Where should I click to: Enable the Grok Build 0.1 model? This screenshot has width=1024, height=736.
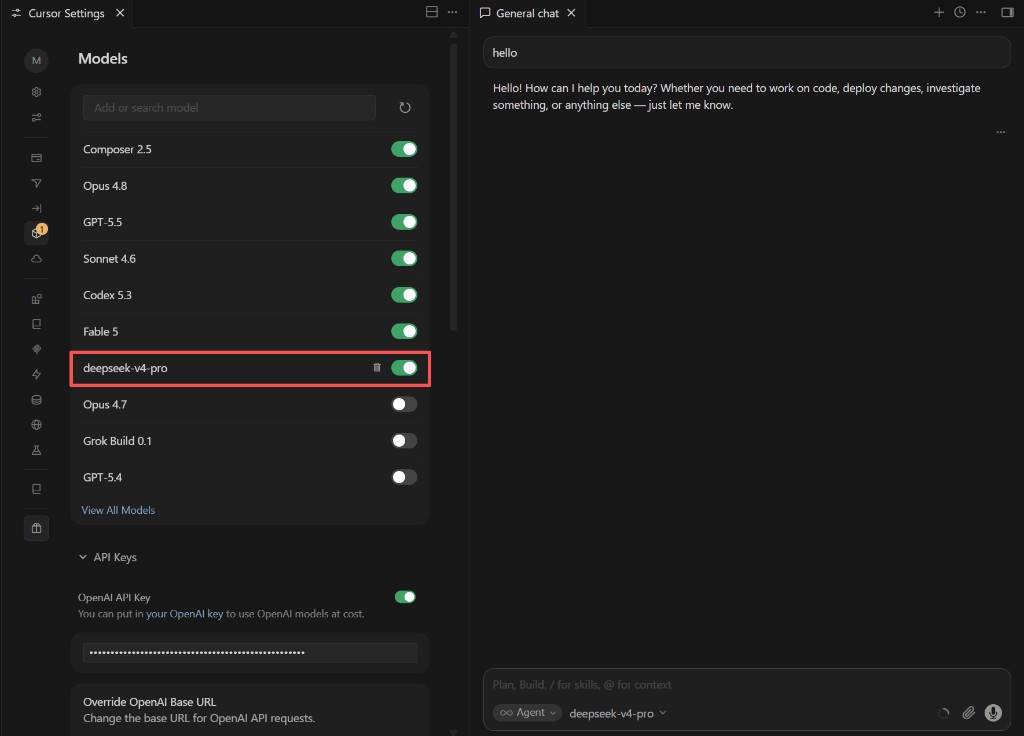404,441
